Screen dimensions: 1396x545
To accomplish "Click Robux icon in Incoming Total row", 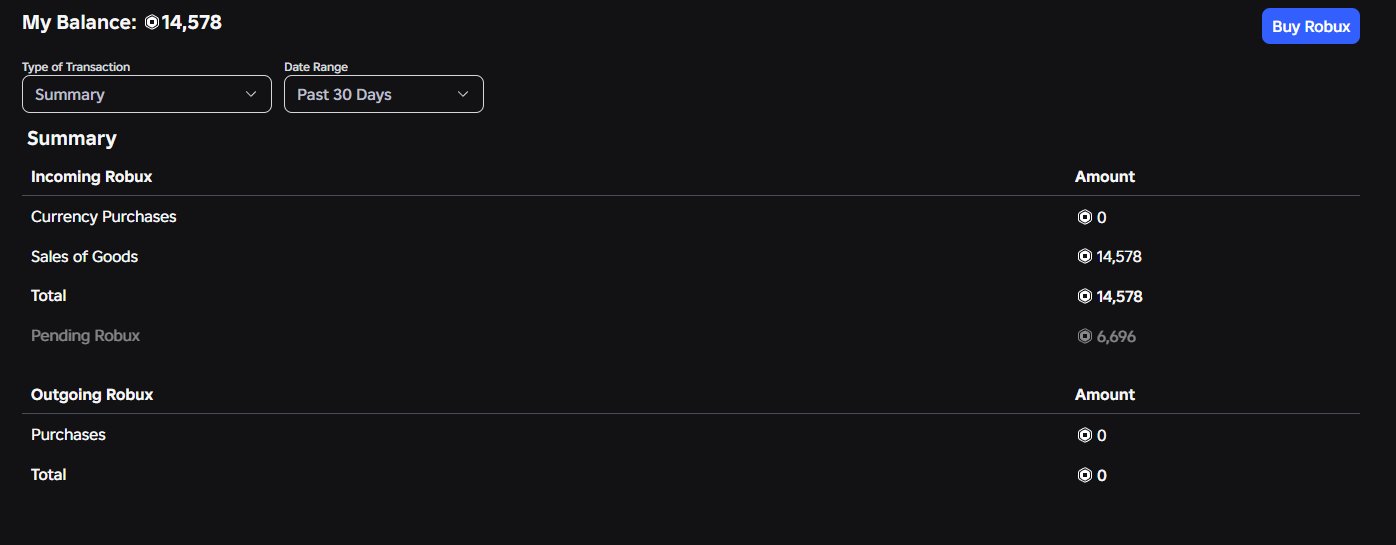I will (1084, 296).
